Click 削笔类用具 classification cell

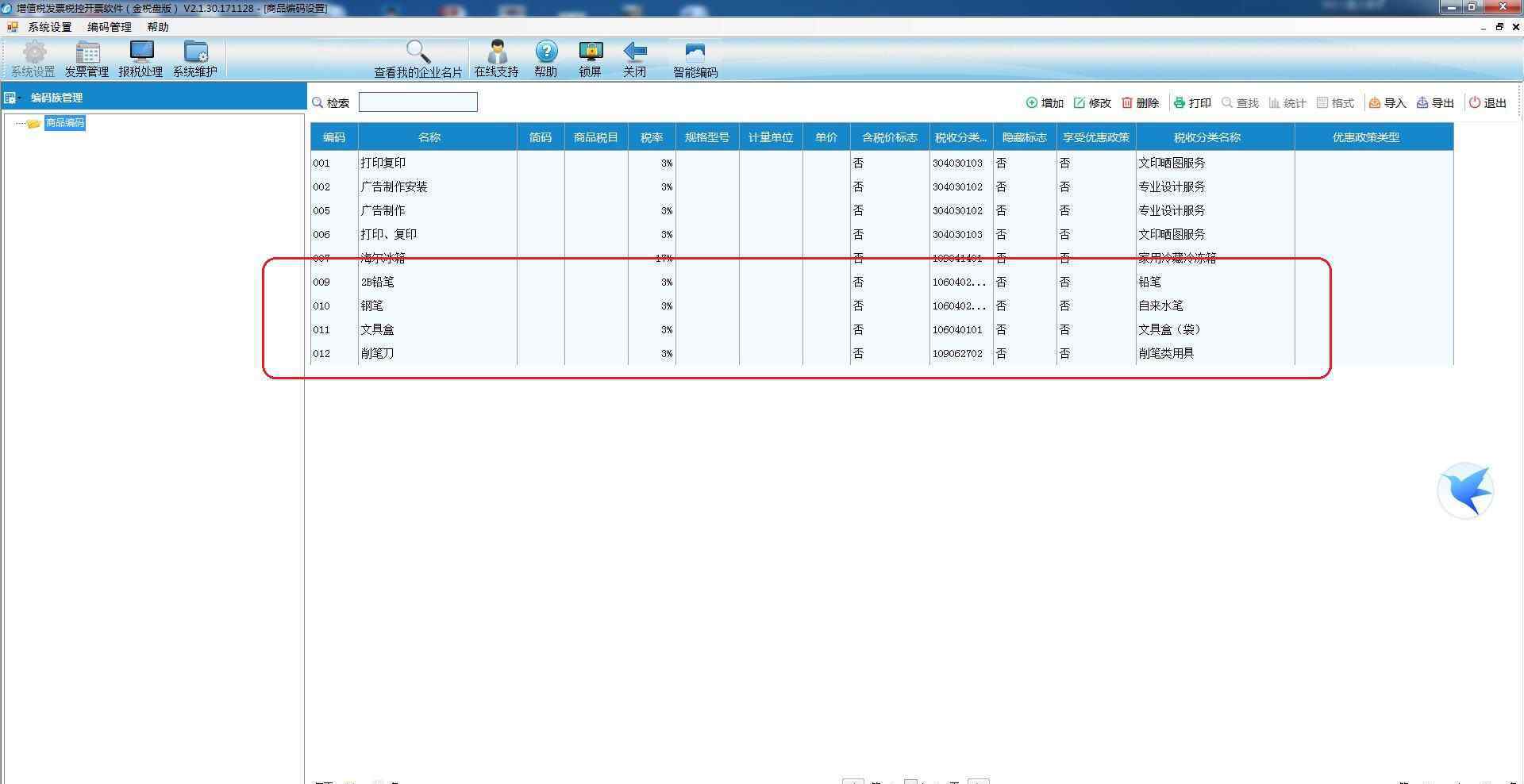[x=1215, y=353]
